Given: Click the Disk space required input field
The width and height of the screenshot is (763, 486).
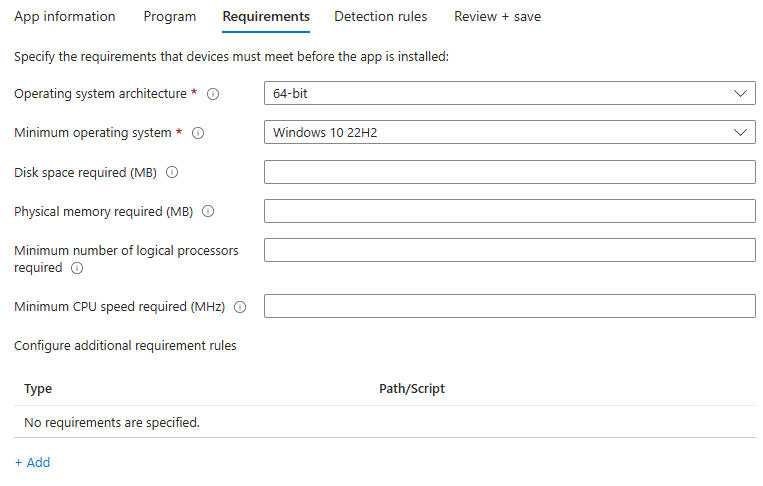Looking at the screenshot, I should pyautogui.click(x=509, y=172).
